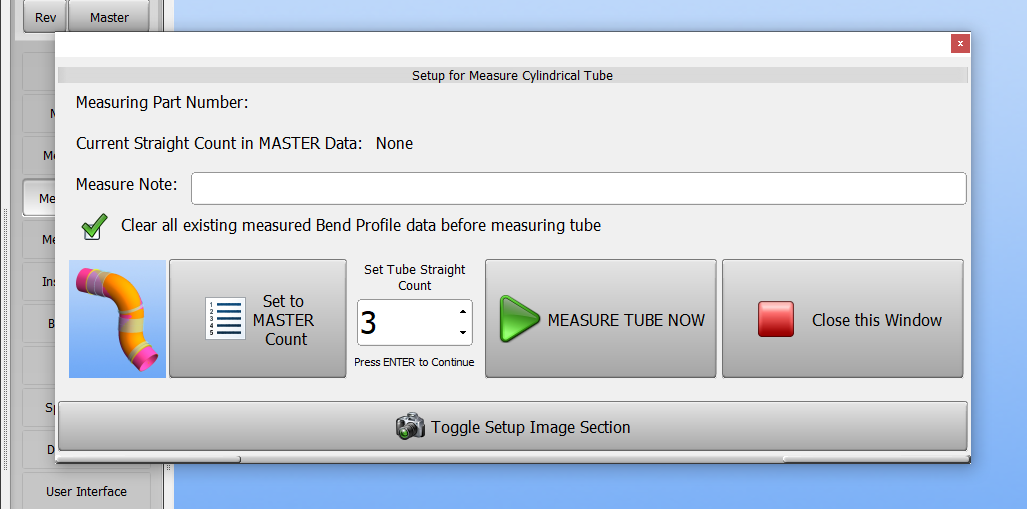This screenshot has height=509, width=1027.
Task: Click the right horizontal scrollbar thumb
Action: [876, 459]
